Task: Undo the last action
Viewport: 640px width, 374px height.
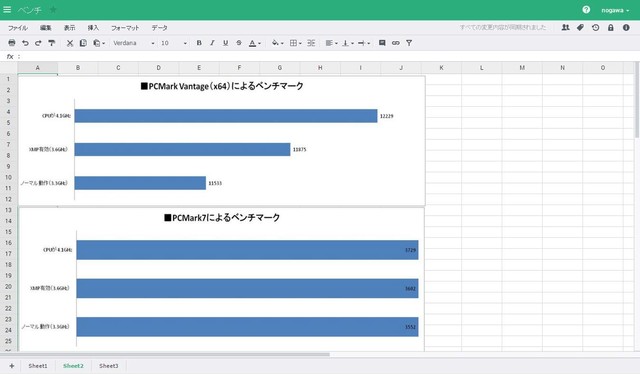Action: point(25,43)
